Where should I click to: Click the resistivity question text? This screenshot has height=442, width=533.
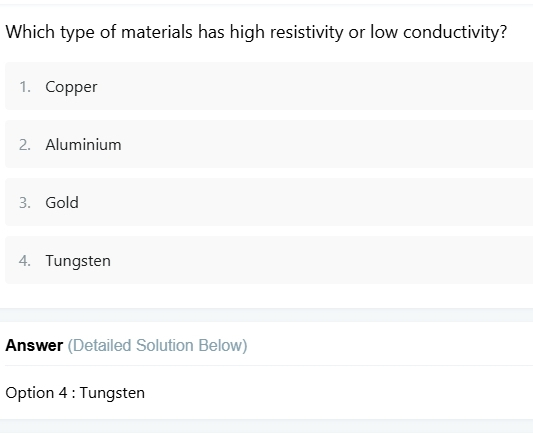pyautogui.click(x=256, y=33)
